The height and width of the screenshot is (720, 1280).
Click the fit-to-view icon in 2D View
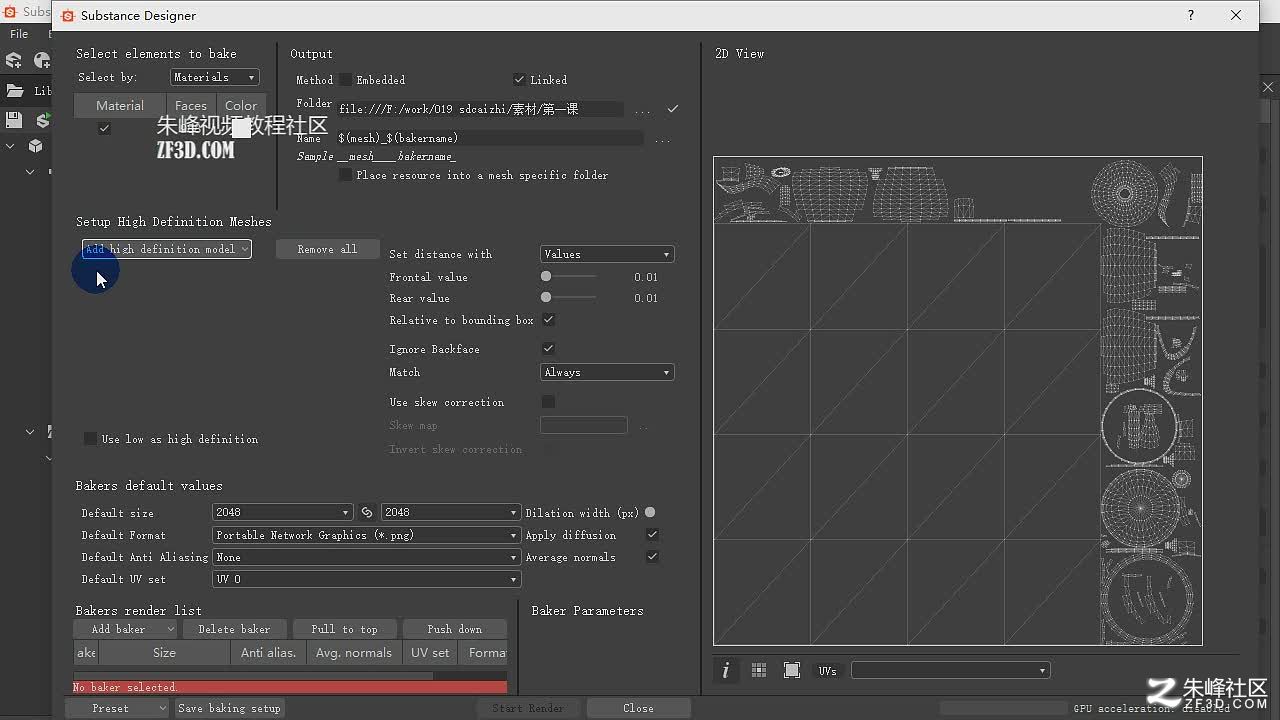[x=792, y=670]
